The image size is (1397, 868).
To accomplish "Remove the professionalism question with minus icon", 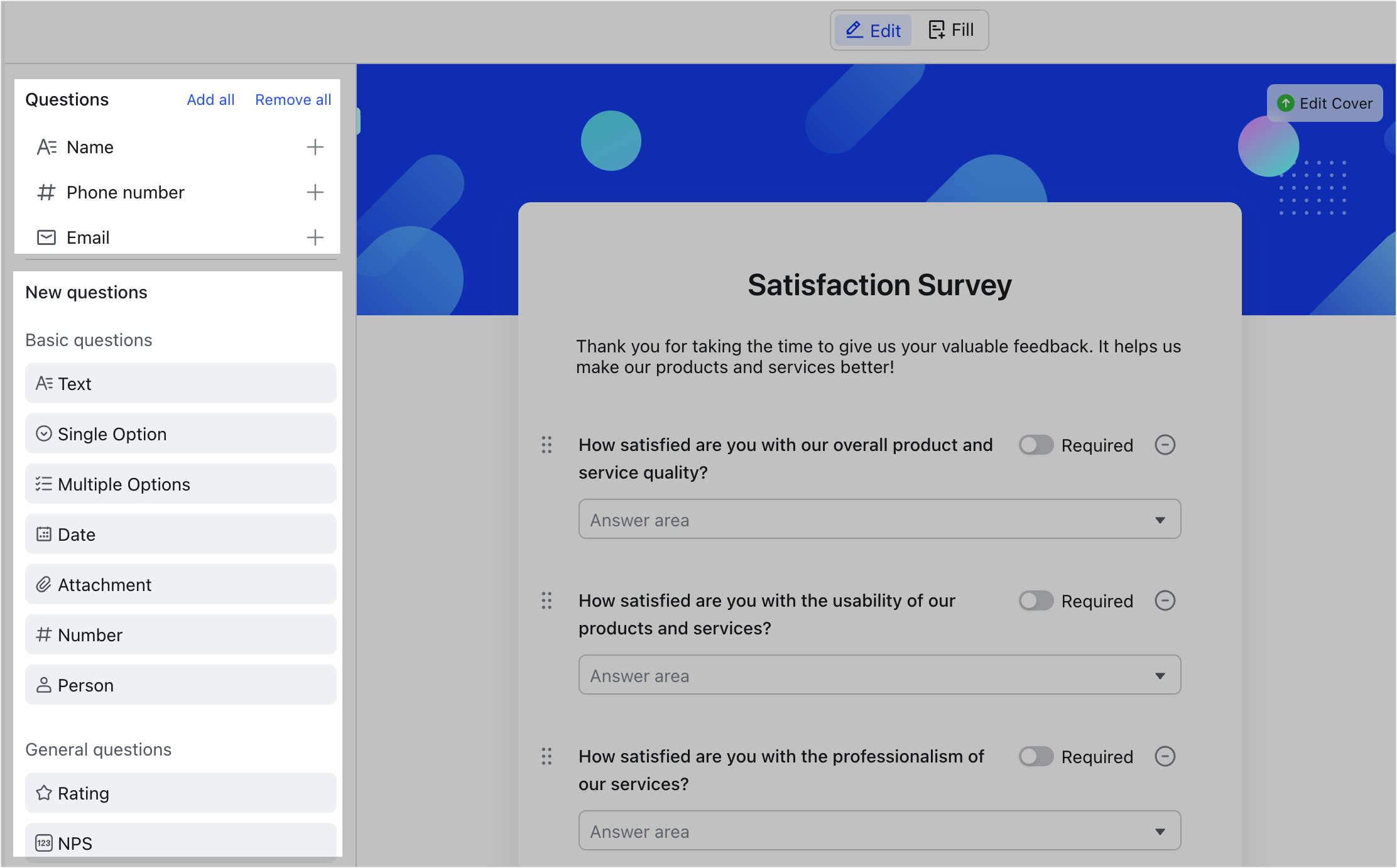I will (x=1165, y=757).
